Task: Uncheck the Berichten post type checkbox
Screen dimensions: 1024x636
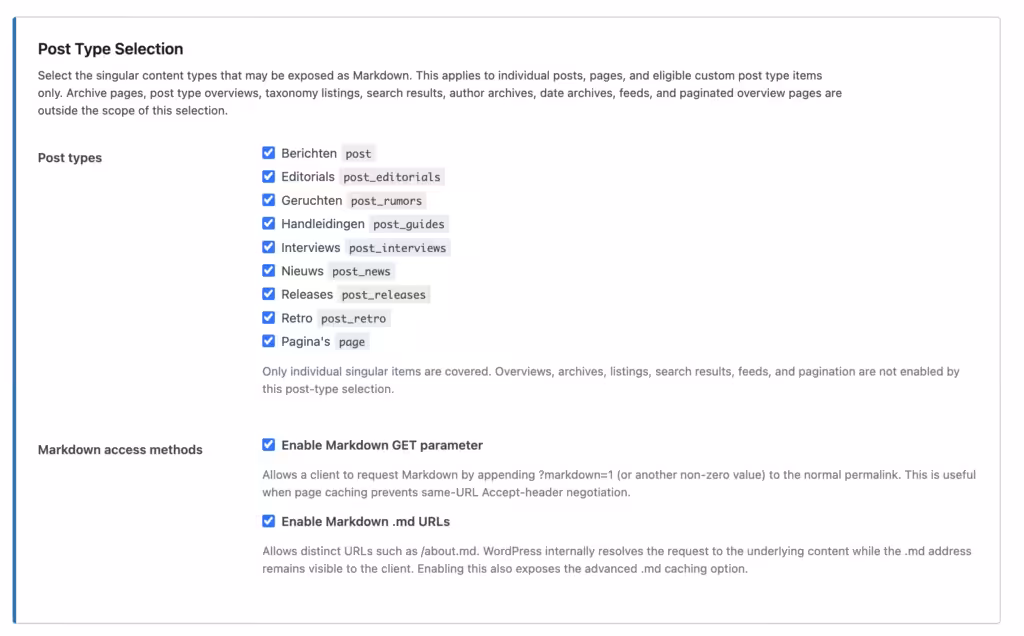Action: [x=268, y=153]
